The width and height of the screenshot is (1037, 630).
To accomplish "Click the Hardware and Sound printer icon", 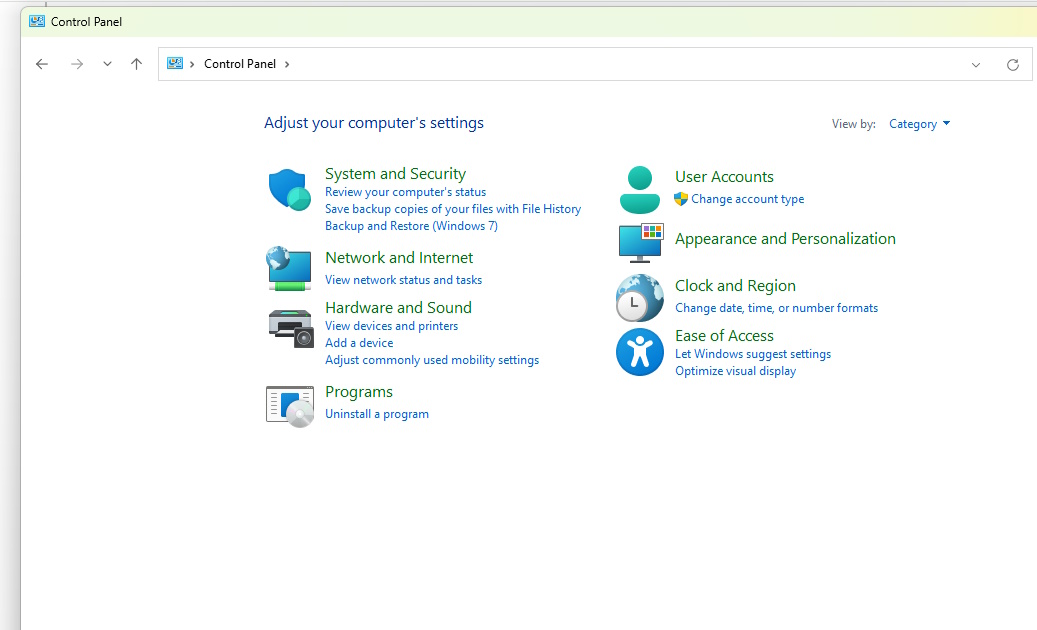I will click(290, 326).
